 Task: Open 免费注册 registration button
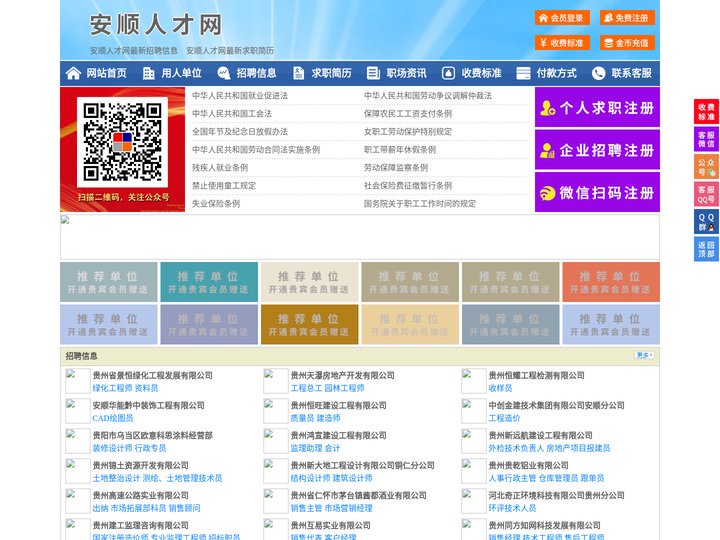click(627, 18)
